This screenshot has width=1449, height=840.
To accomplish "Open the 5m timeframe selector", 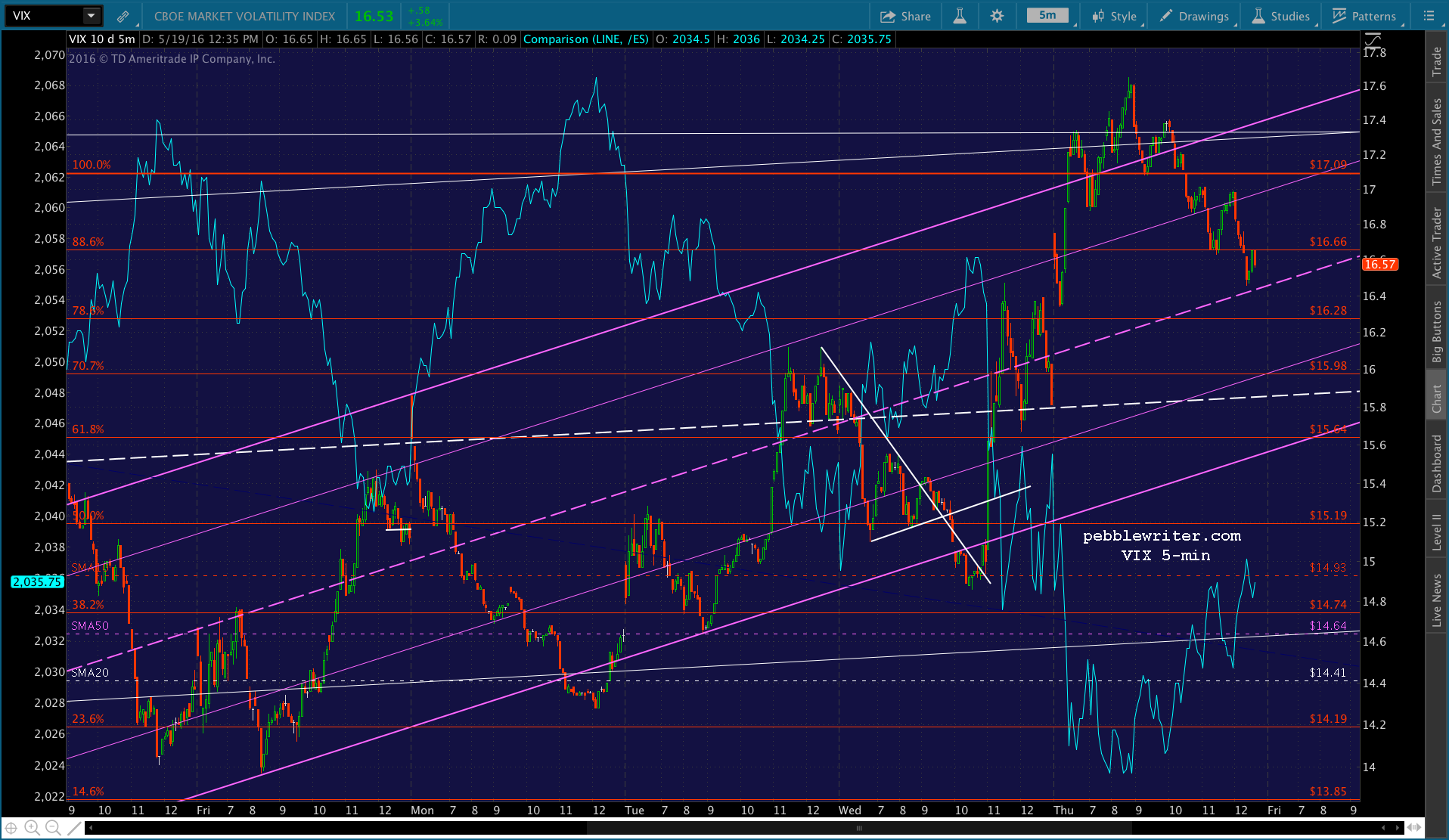I will (1047, 16).
